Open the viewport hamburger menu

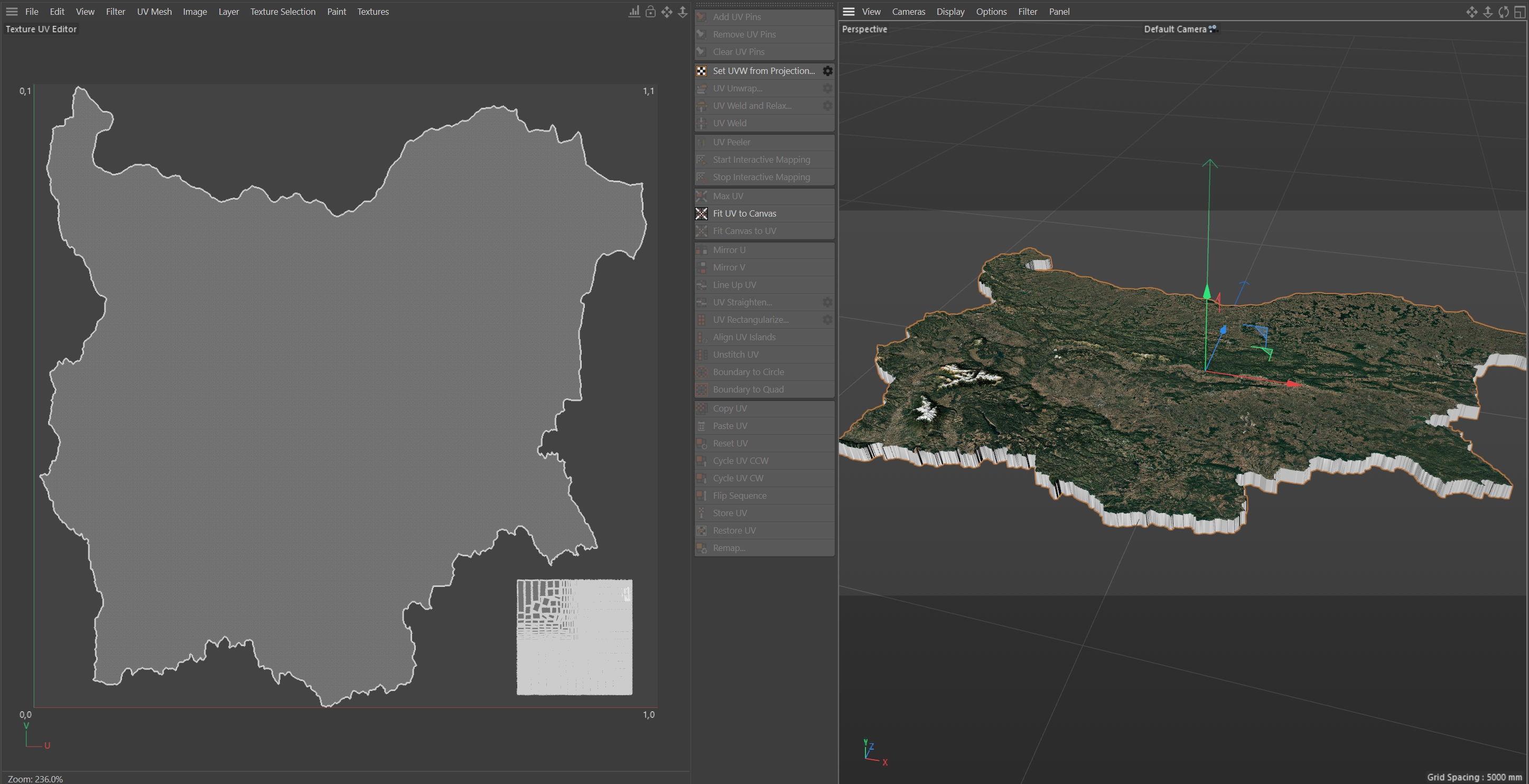click(849, 11)
